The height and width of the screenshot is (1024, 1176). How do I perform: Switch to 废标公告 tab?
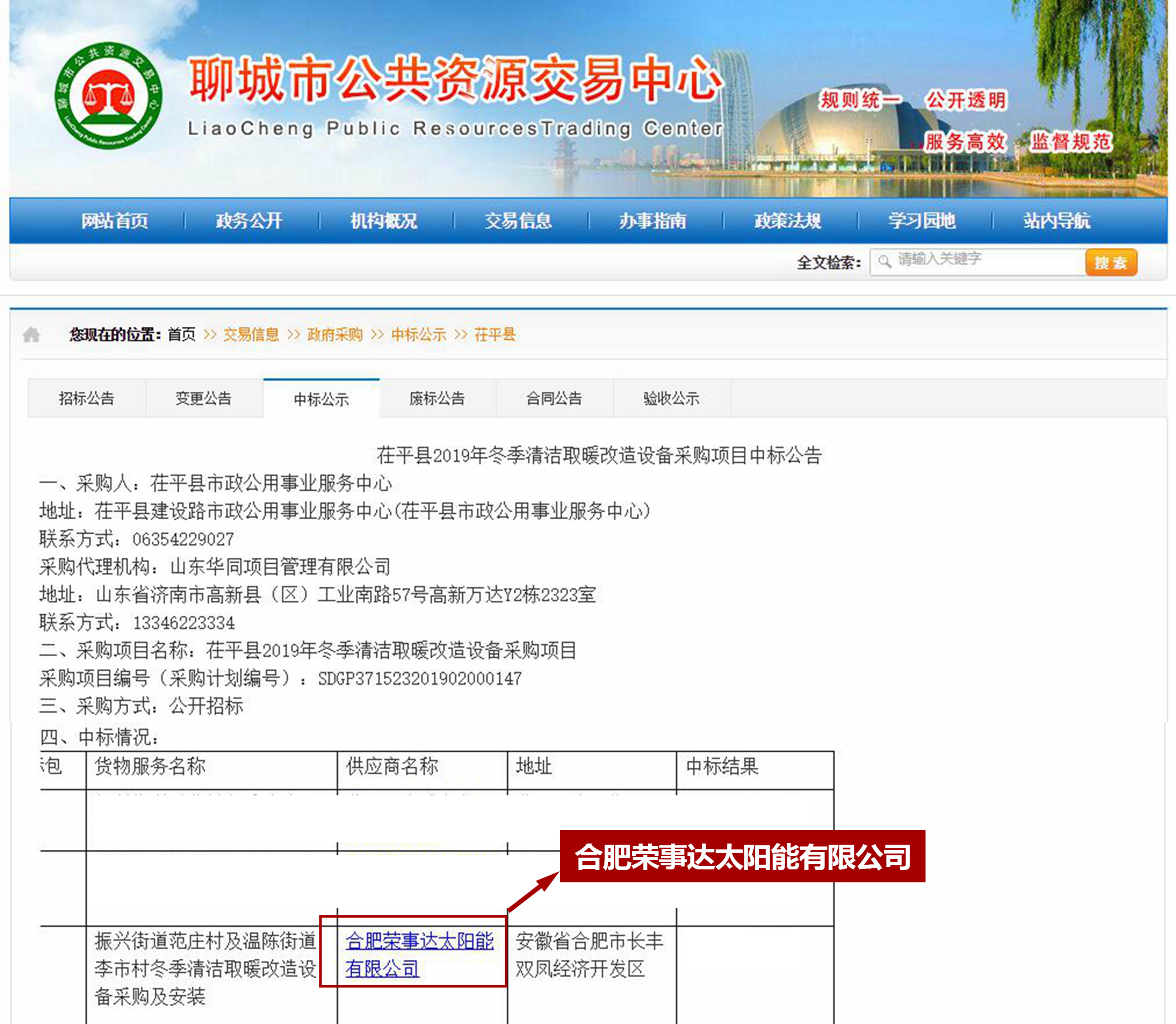[437, 399]
